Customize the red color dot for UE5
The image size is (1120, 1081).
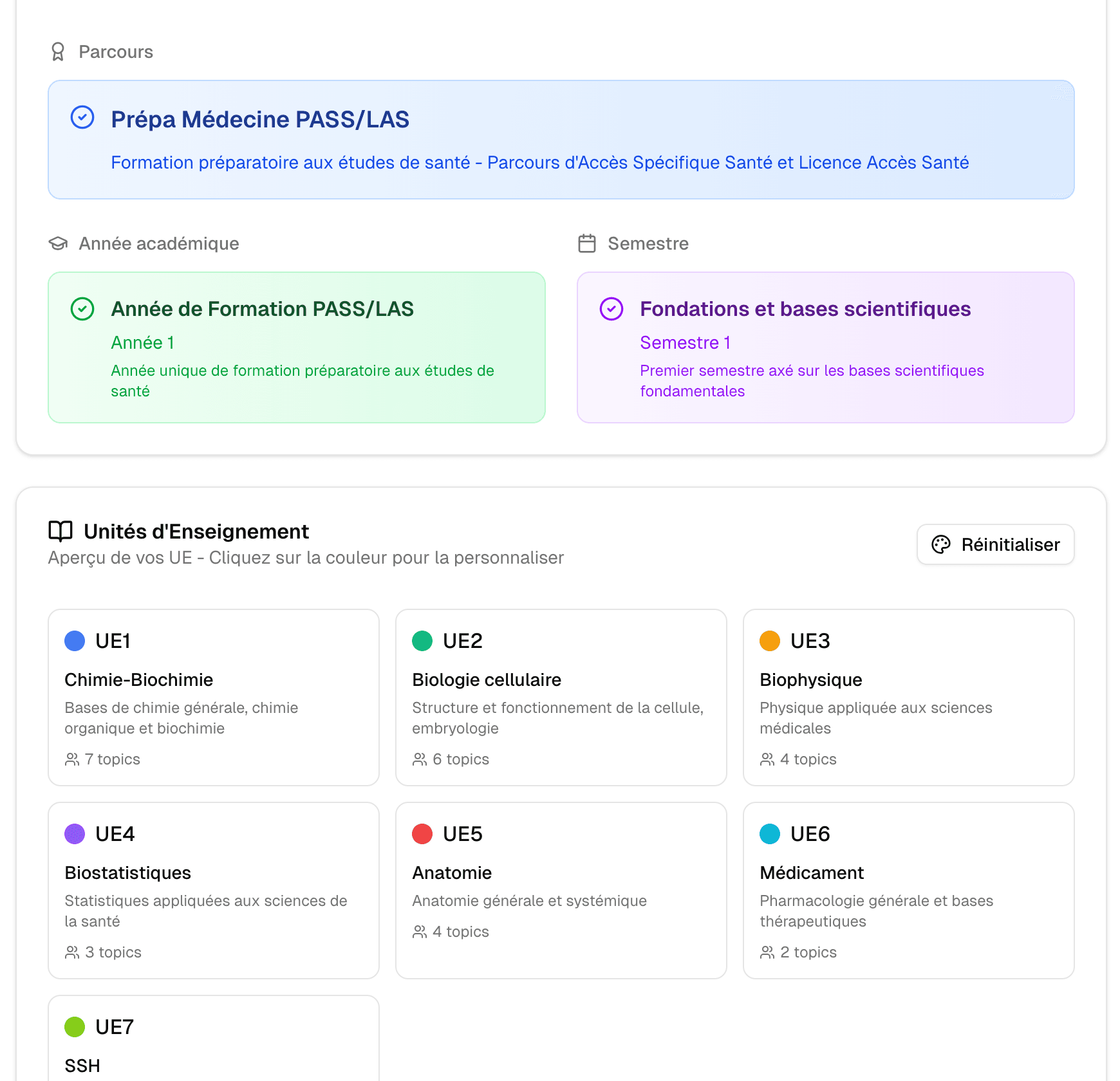click(422, 834)
